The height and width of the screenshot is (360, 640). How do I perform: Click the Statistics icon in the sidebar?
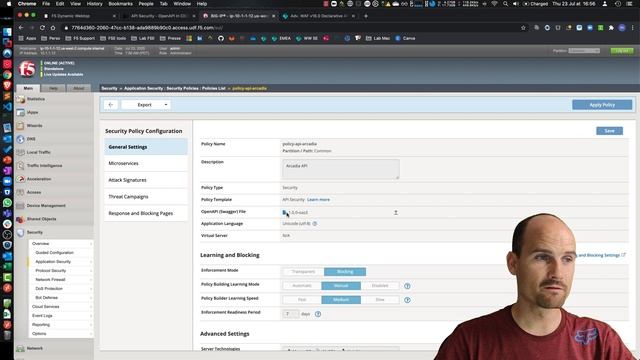point(21,99)
